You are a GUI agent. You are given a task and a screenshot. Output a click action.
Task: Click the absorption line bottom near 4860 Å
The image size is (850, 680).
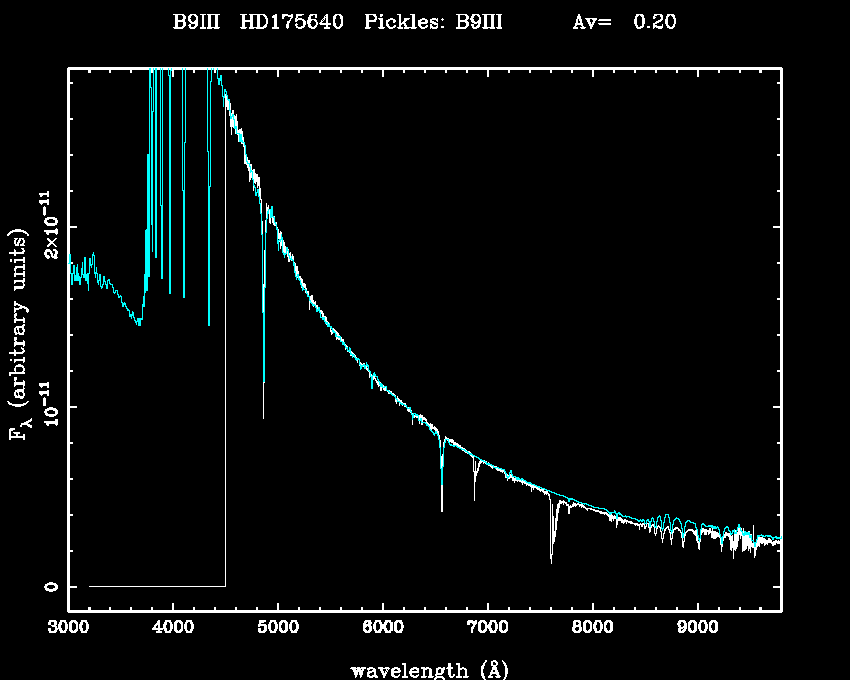pyautogui.click(x=263, y=415)
